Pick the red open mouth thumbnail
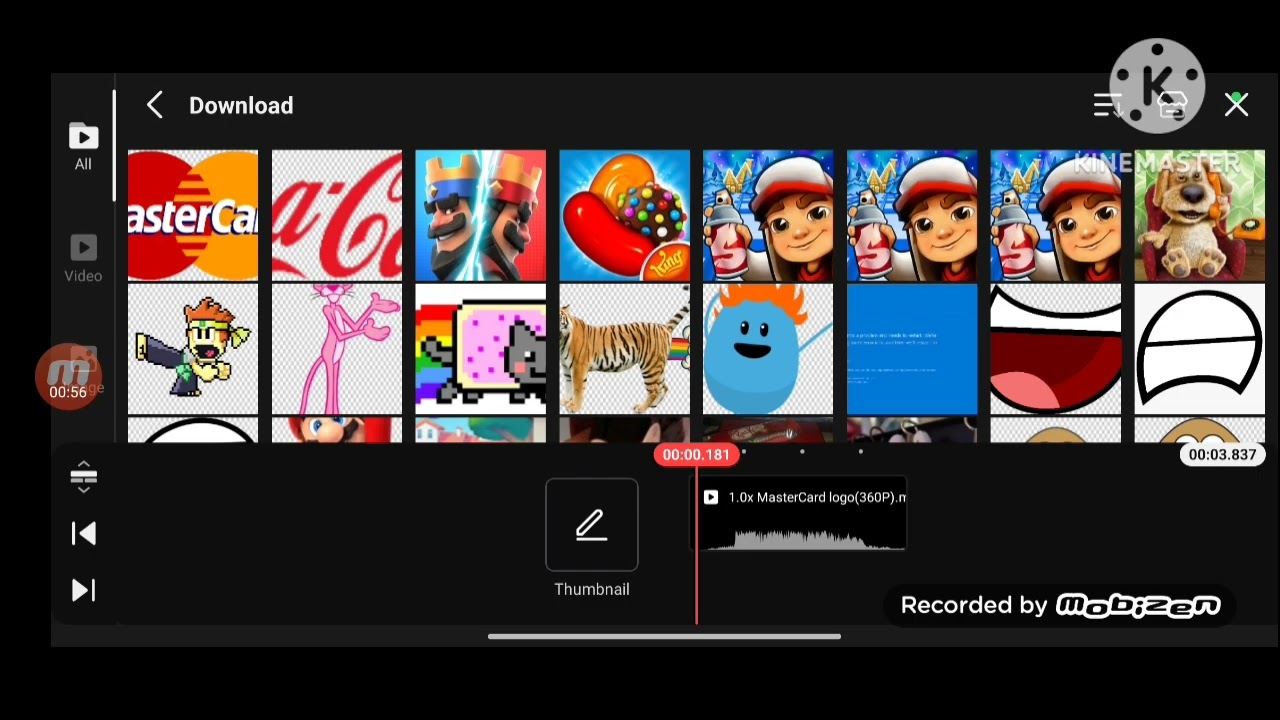The height and width of the screenshot is (720, 1280). coord(1056,349)
